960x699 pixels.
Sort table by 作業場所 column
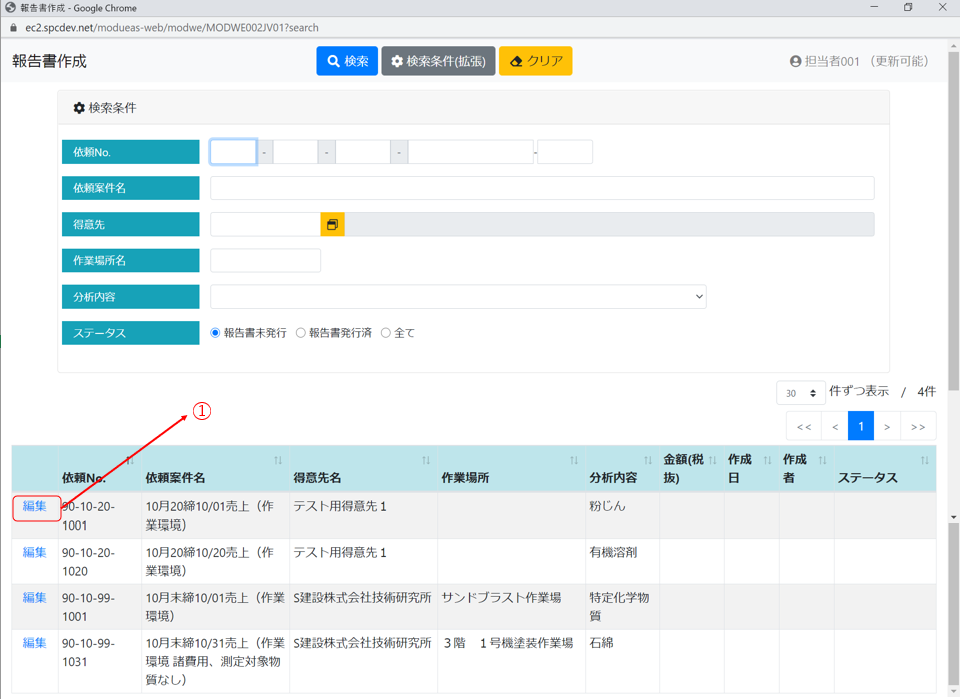pyautogui.click(x=574, y=460)
